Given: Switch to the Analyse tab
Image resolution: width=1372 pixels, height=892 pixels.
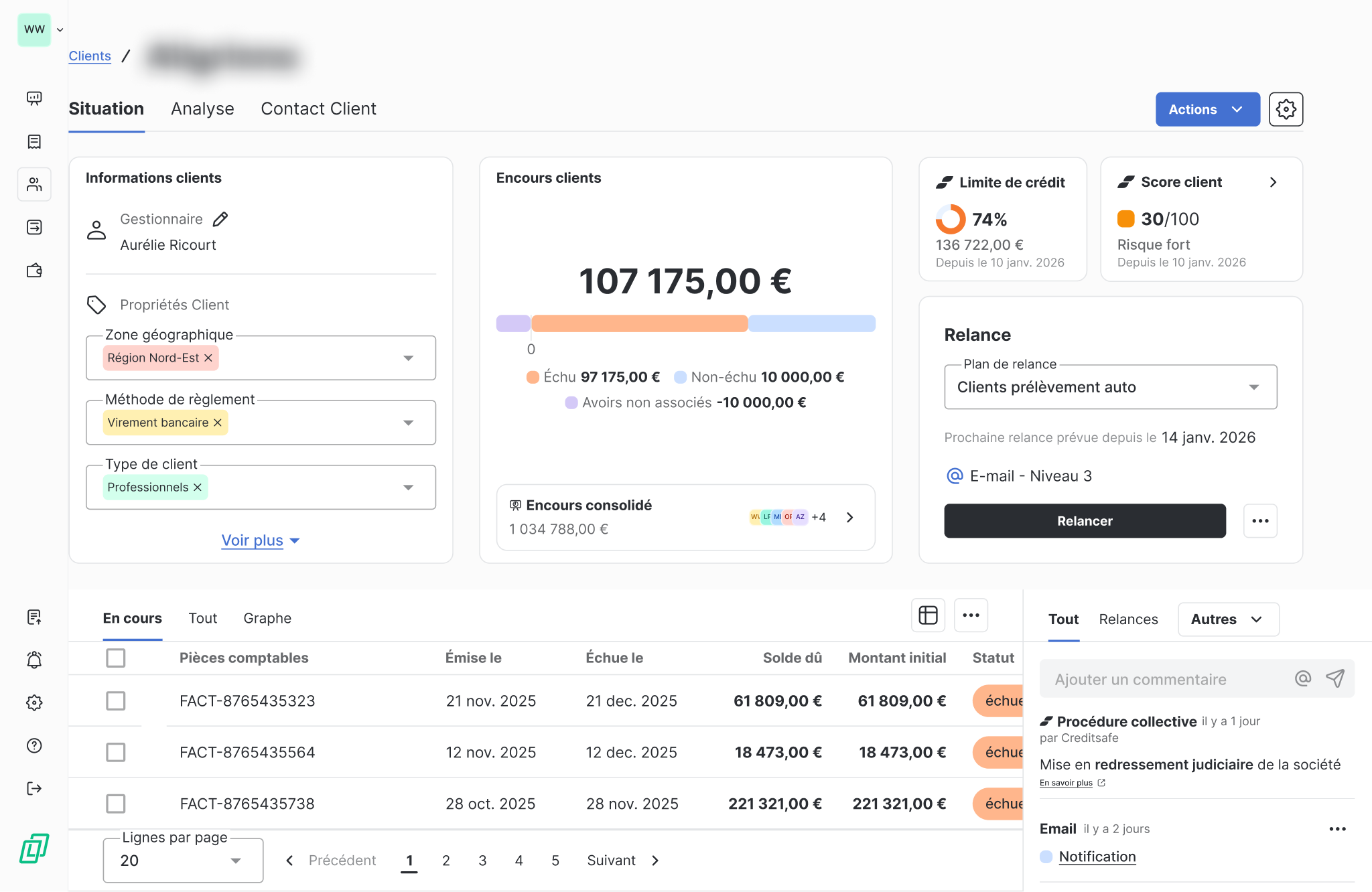Looking at the screenshot, I should (202, 109).
